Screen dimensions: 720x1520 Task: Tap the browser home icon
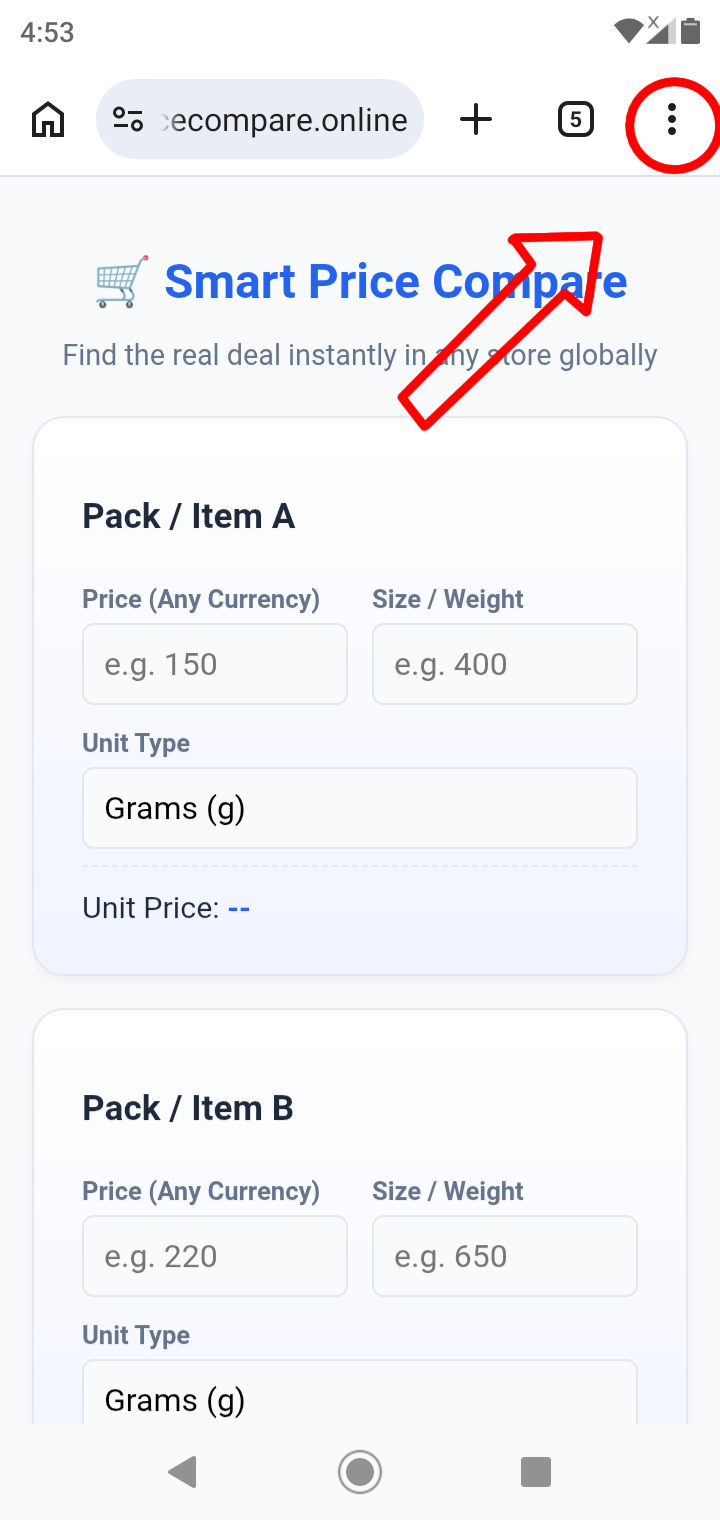(x=48, y=121)
